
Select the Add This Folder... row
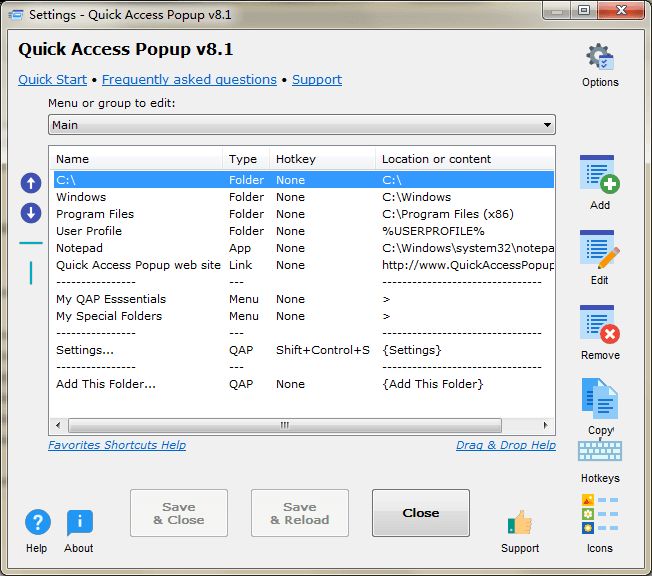click(304, 384)
